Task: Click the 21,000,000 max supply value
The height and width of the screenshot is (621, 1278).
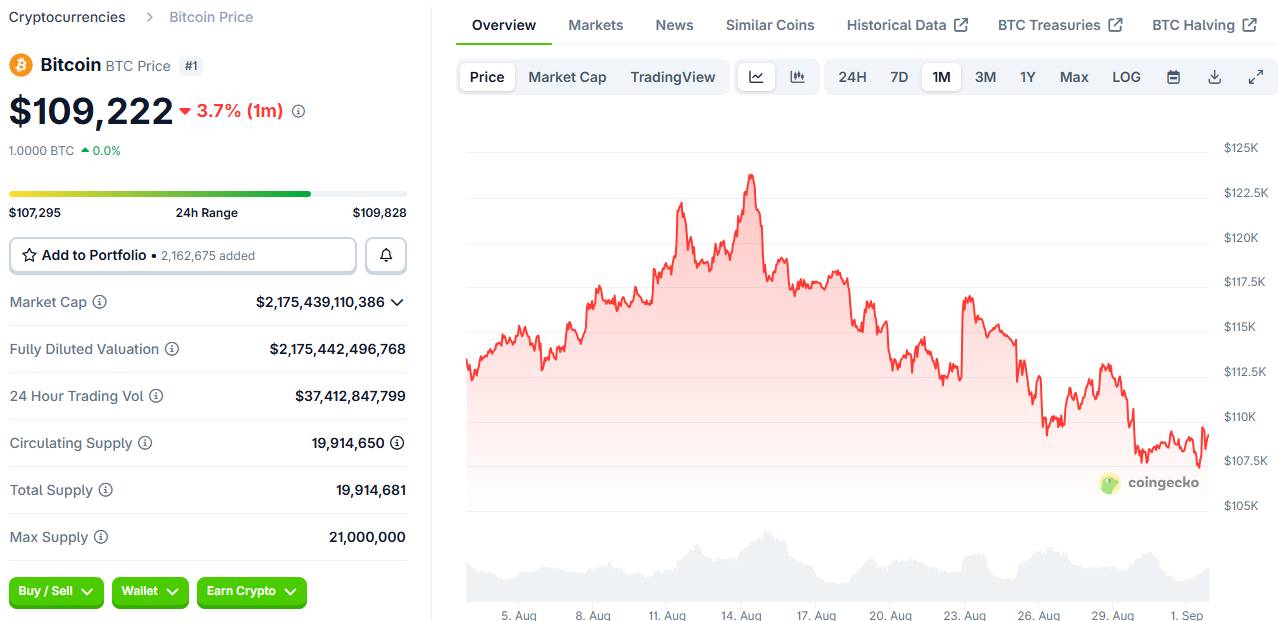Action: pyautogui.click(x=367, y=537)
